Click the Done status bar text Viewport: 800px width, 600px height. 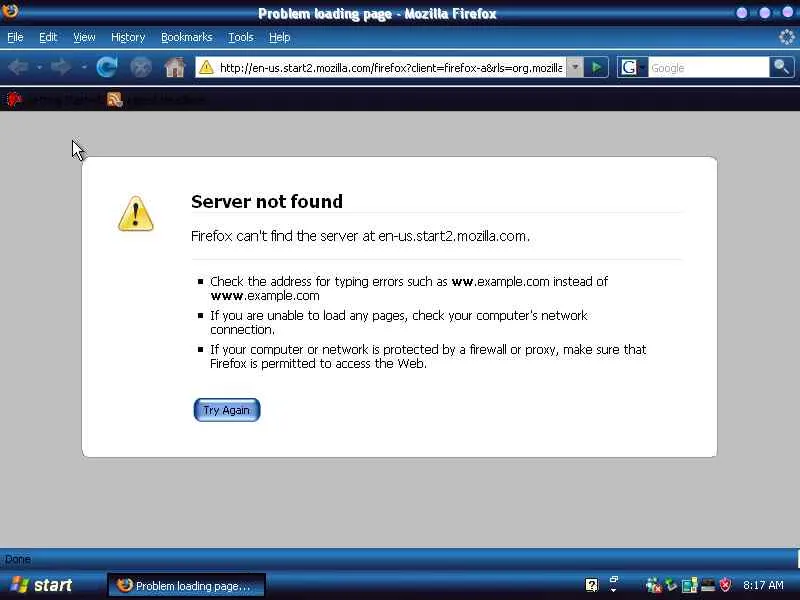point(18,559)
